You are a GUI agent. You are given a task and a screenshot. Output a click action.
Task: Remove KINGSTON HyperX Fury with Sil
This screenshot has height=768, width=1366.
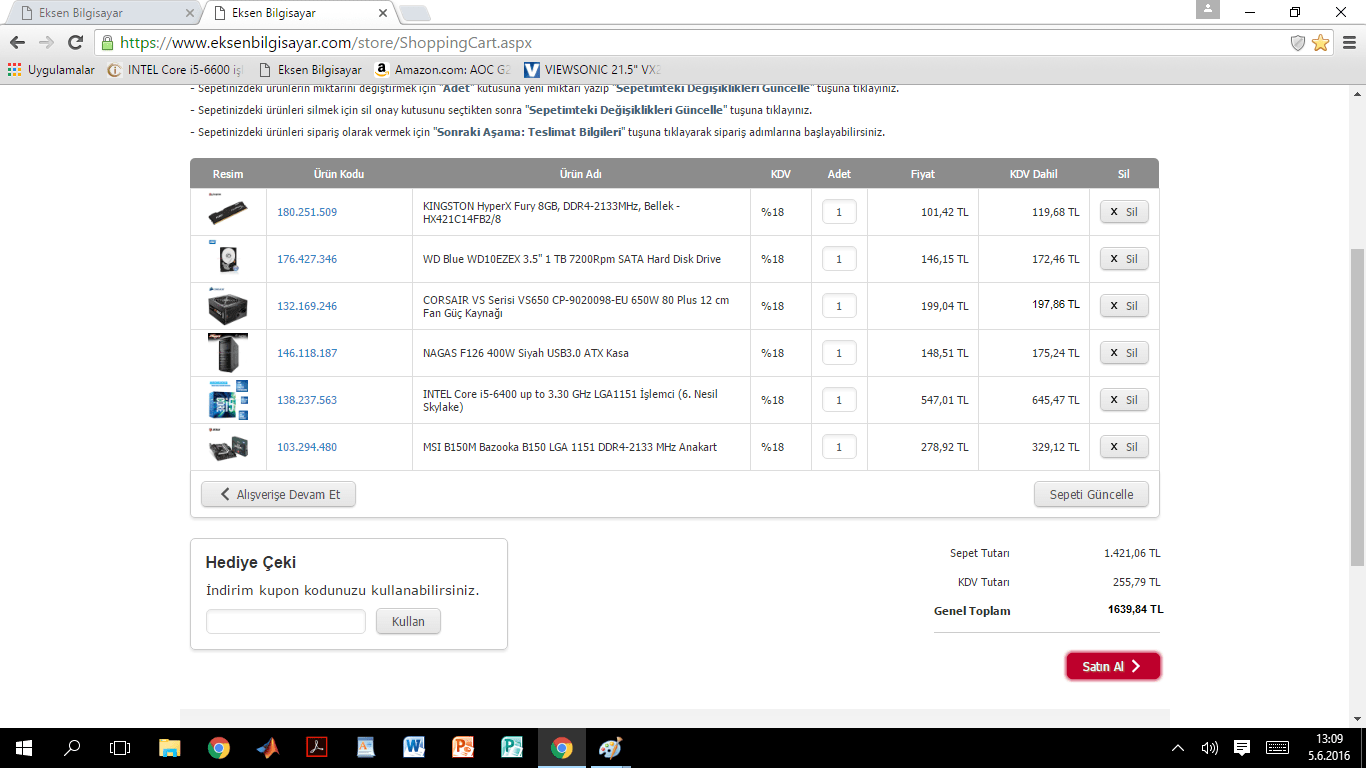click(x=1124, y=212)
